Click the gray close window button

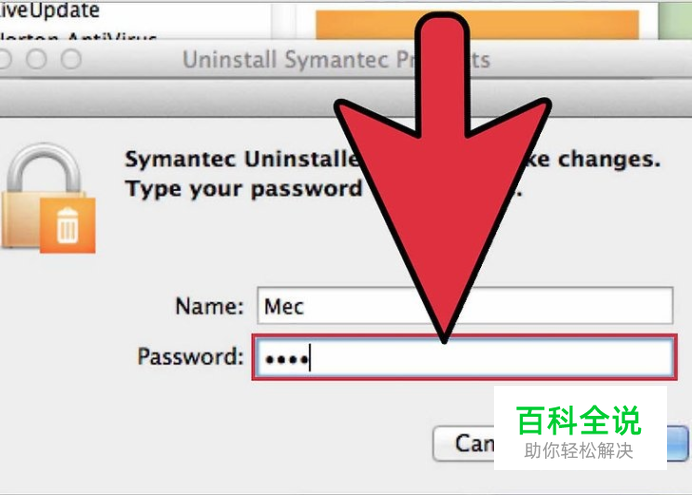pos(4,59)
